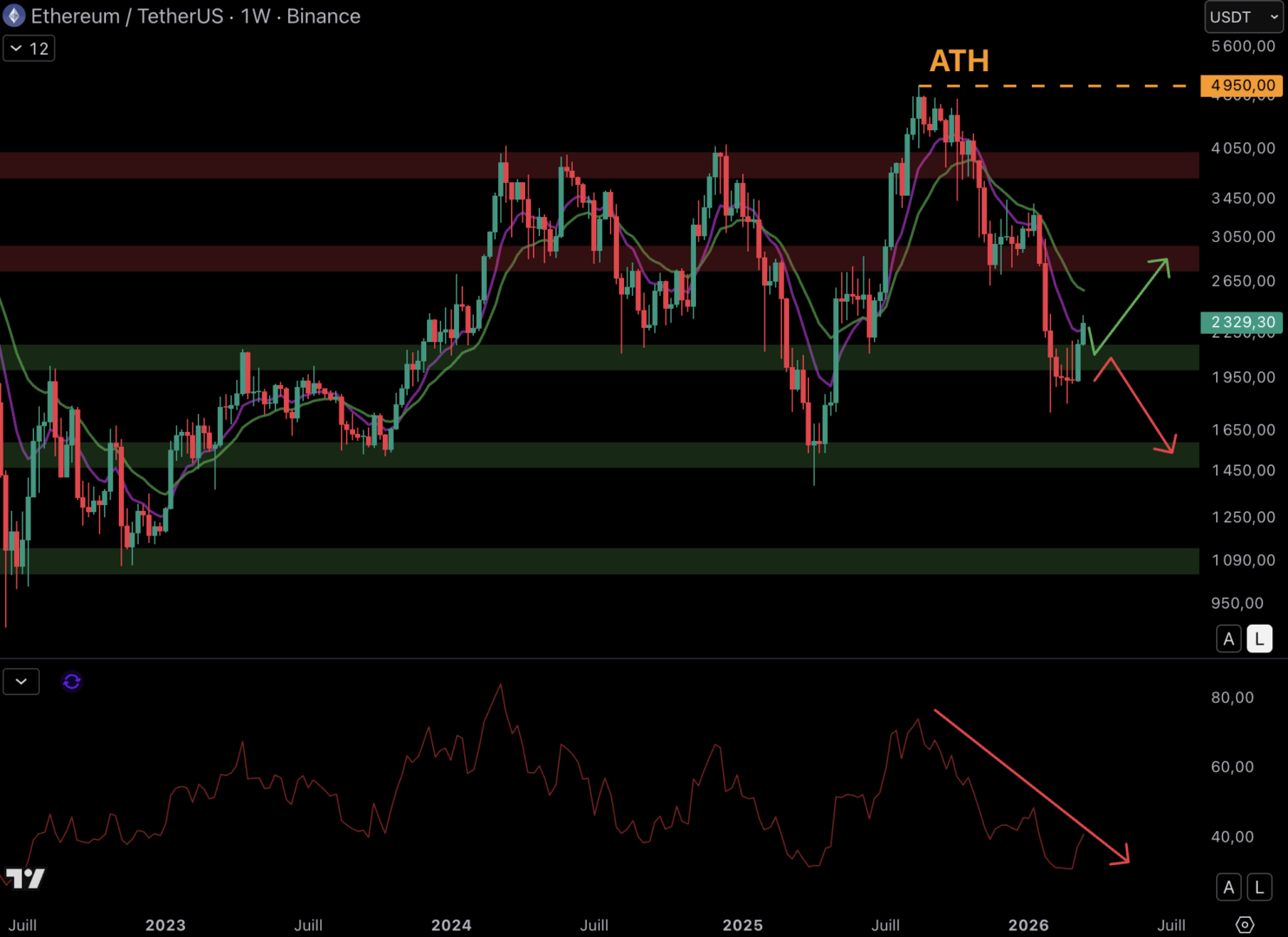The height and width of the screenshot is (937, 1288).
Task: Click the purple sync icon in indicator pane
Action: pyautogui.click(x=72, y=682)
